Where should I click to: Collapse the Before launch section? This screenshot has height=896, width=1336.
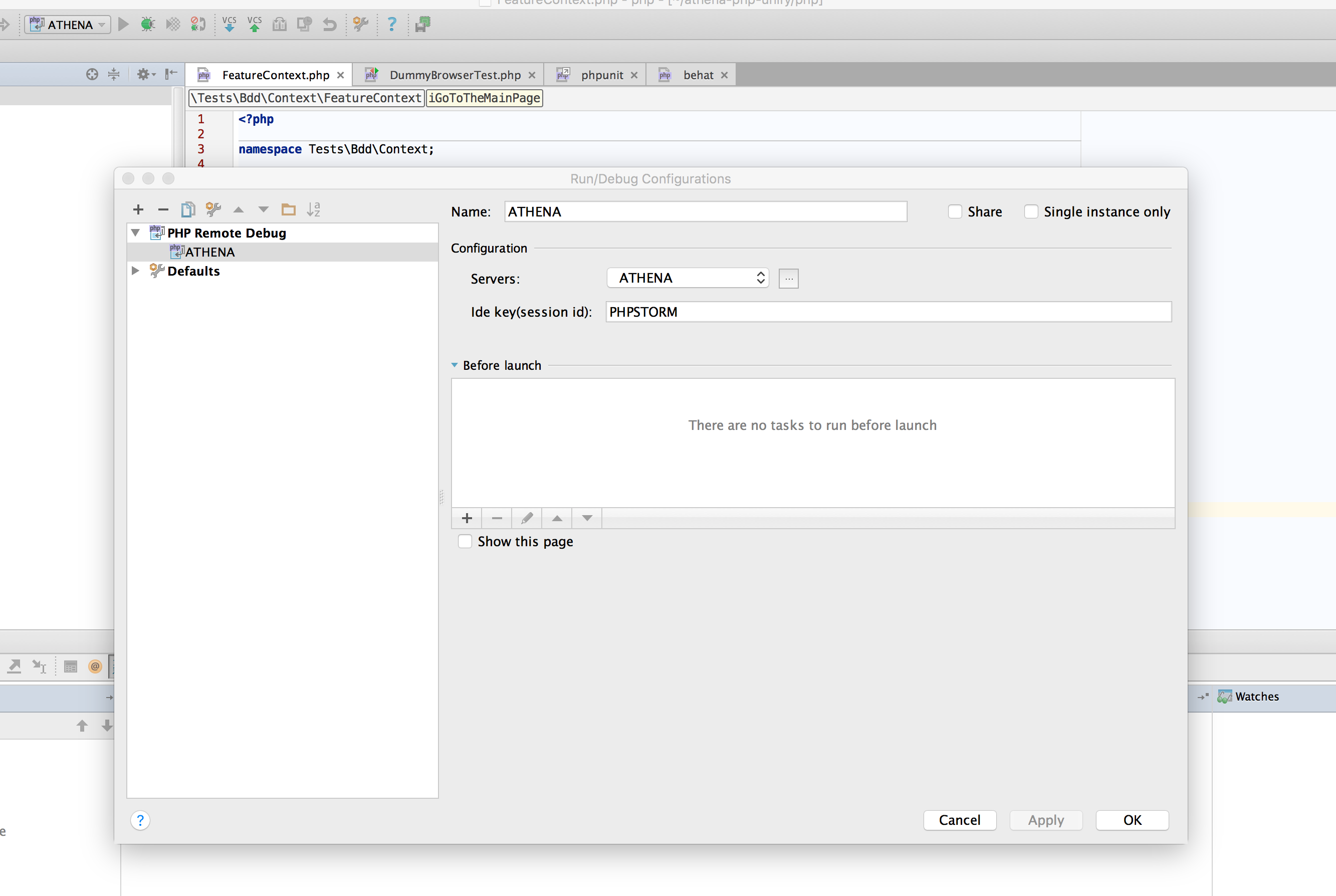pos(455,365)
